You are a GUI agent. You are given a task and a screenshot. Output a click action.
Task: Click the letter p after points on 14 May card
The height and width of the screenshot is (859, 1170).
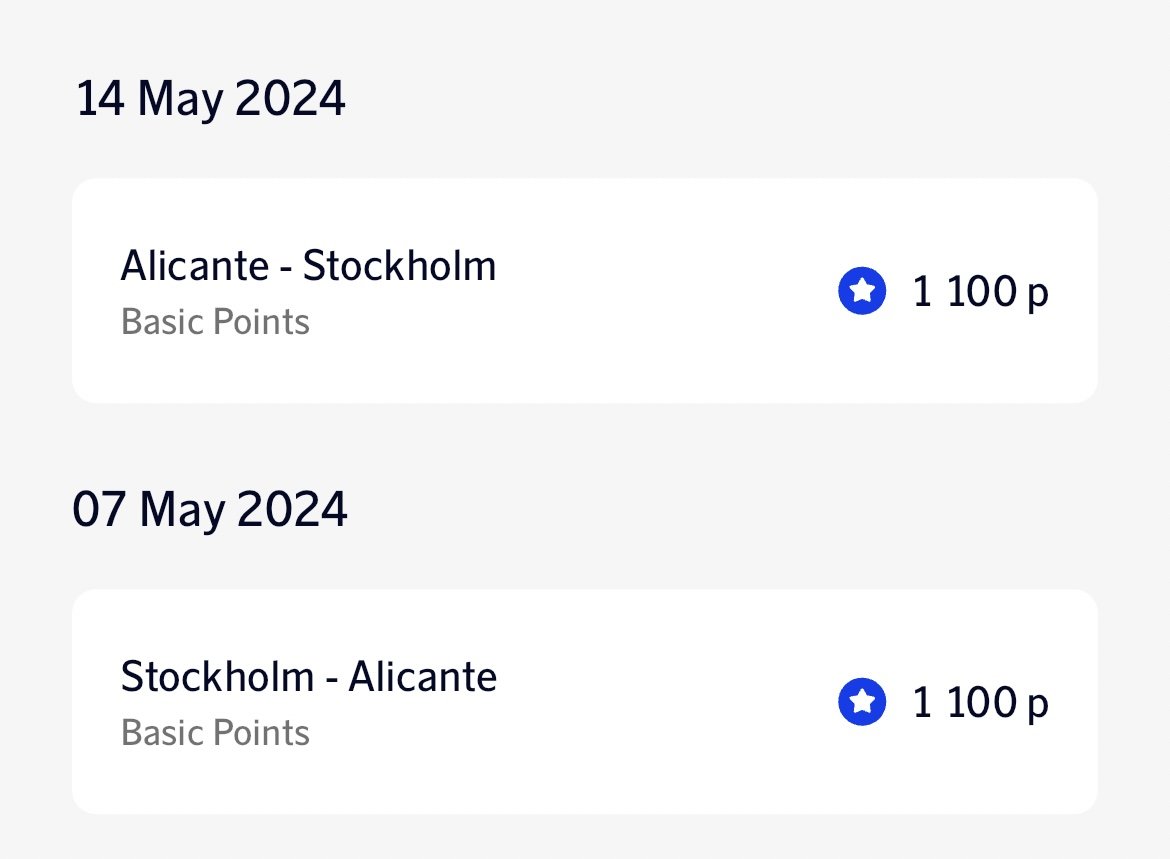tap(1038, 296)
